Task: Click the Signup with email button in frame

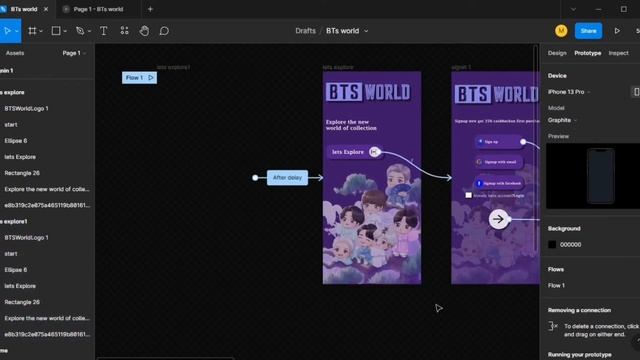Action: coord(498,162)
